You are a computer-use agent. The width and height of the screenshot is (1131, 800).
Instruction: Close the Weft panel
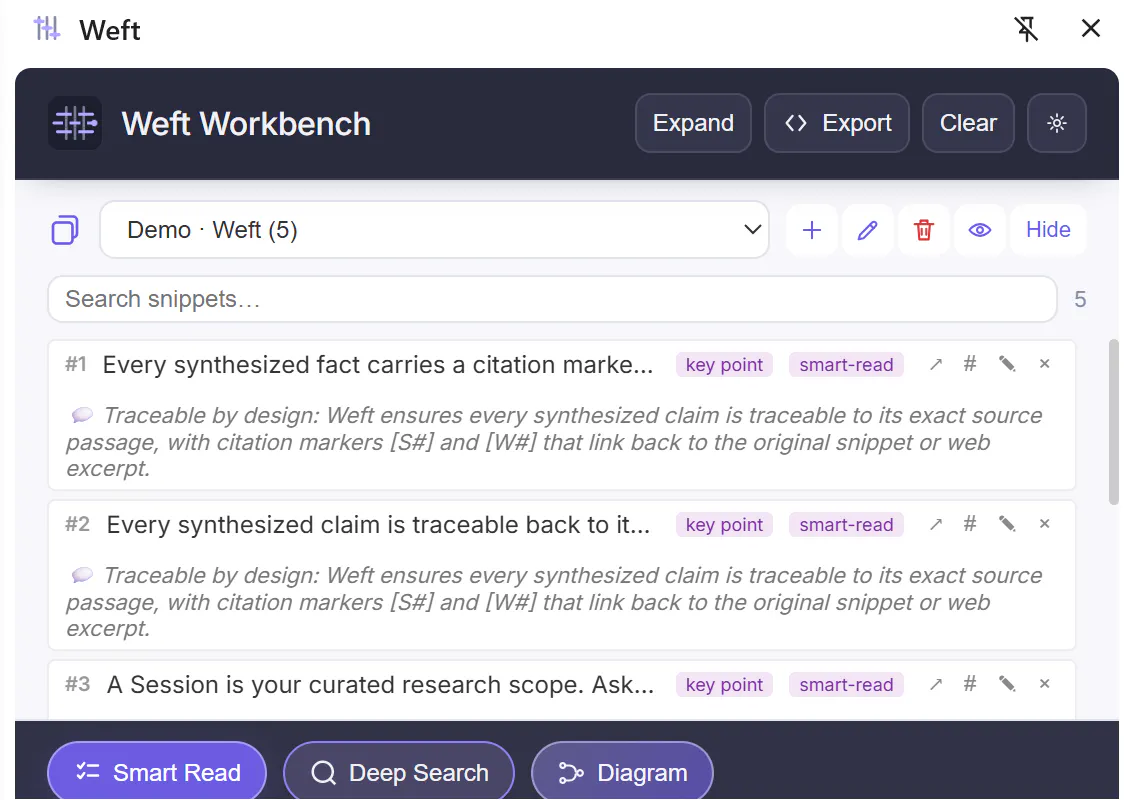(x=1091, y=29)
